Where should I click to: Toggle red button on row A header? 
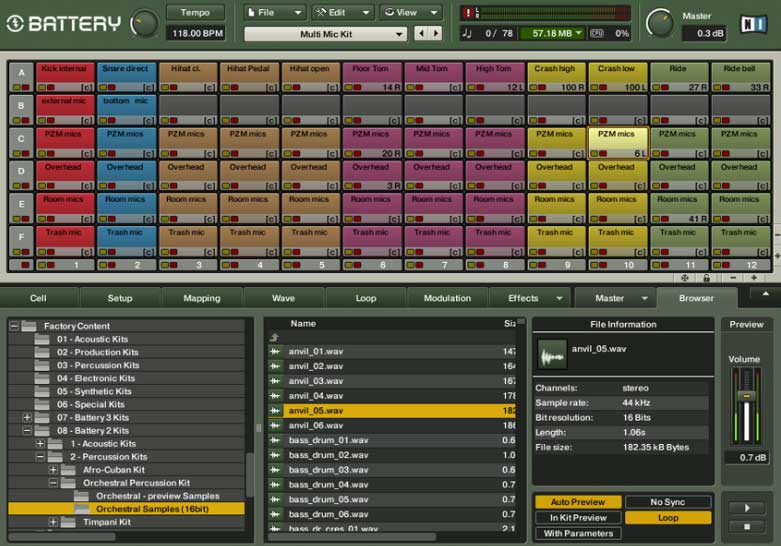(x=25, y=88)
